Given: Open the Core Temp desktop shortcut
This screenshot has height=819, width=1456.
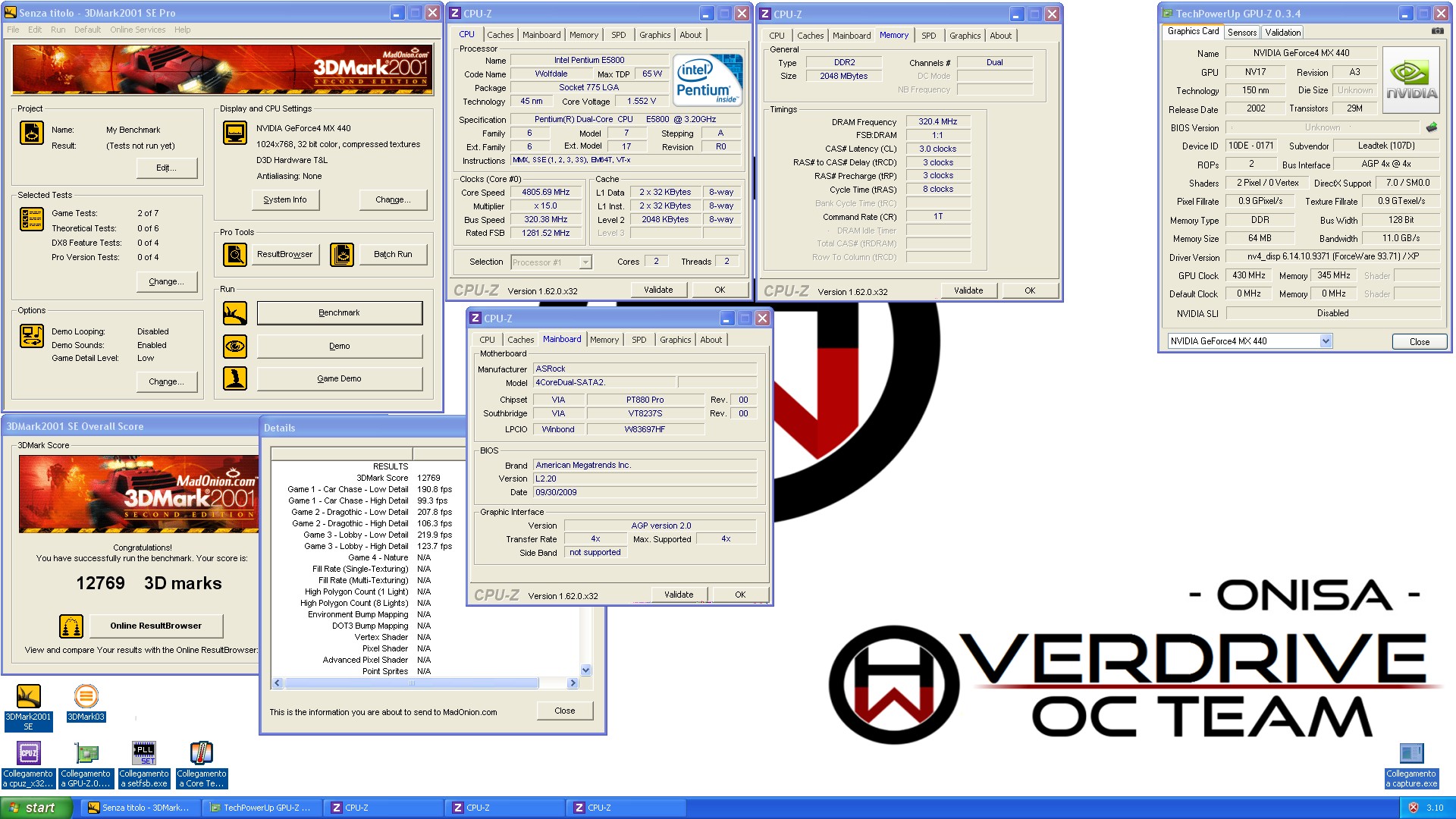Looking at the screenshot, I should coord(202,764).
